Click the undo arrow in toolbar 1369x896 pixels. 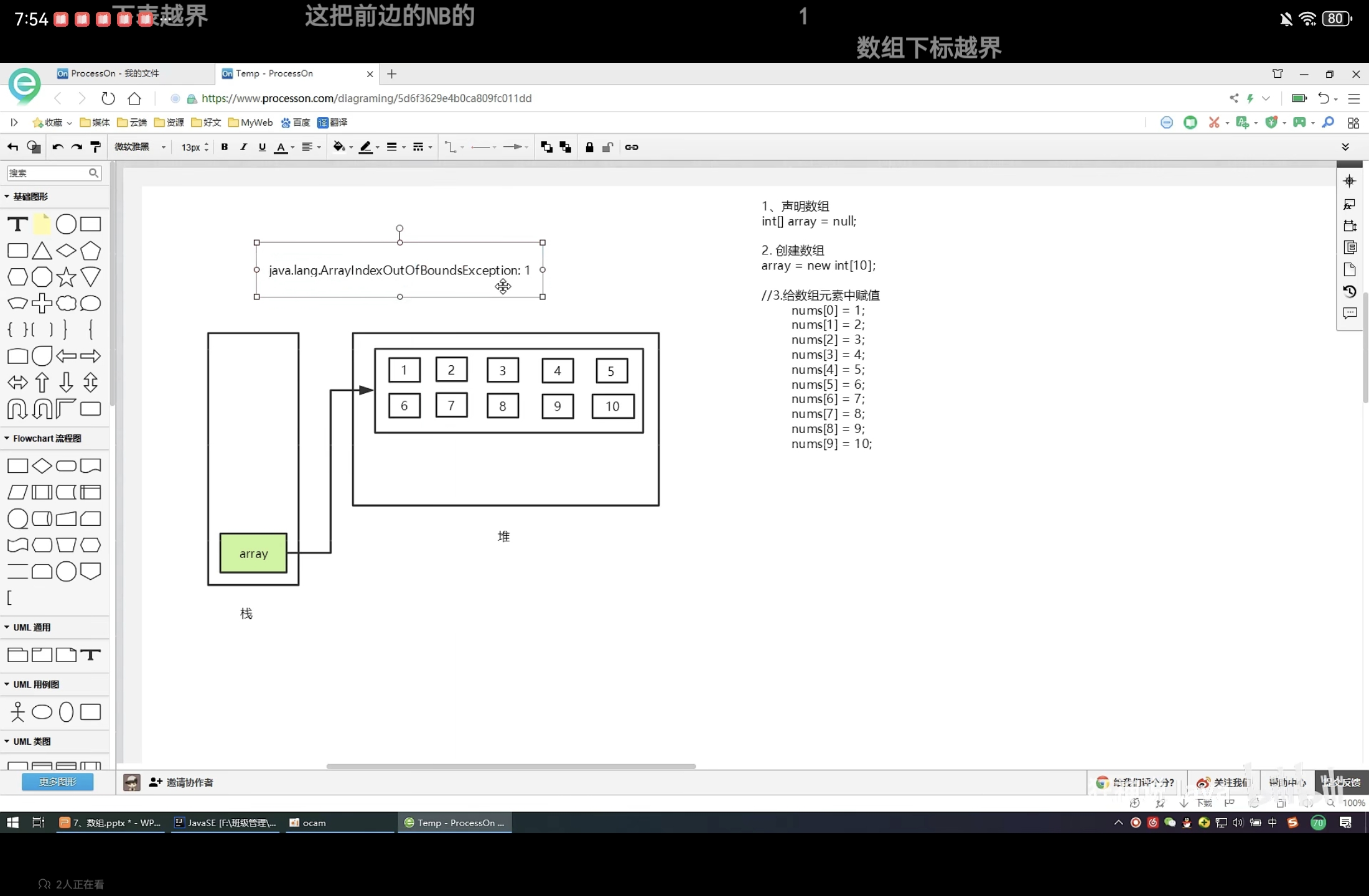pos(57,147)
